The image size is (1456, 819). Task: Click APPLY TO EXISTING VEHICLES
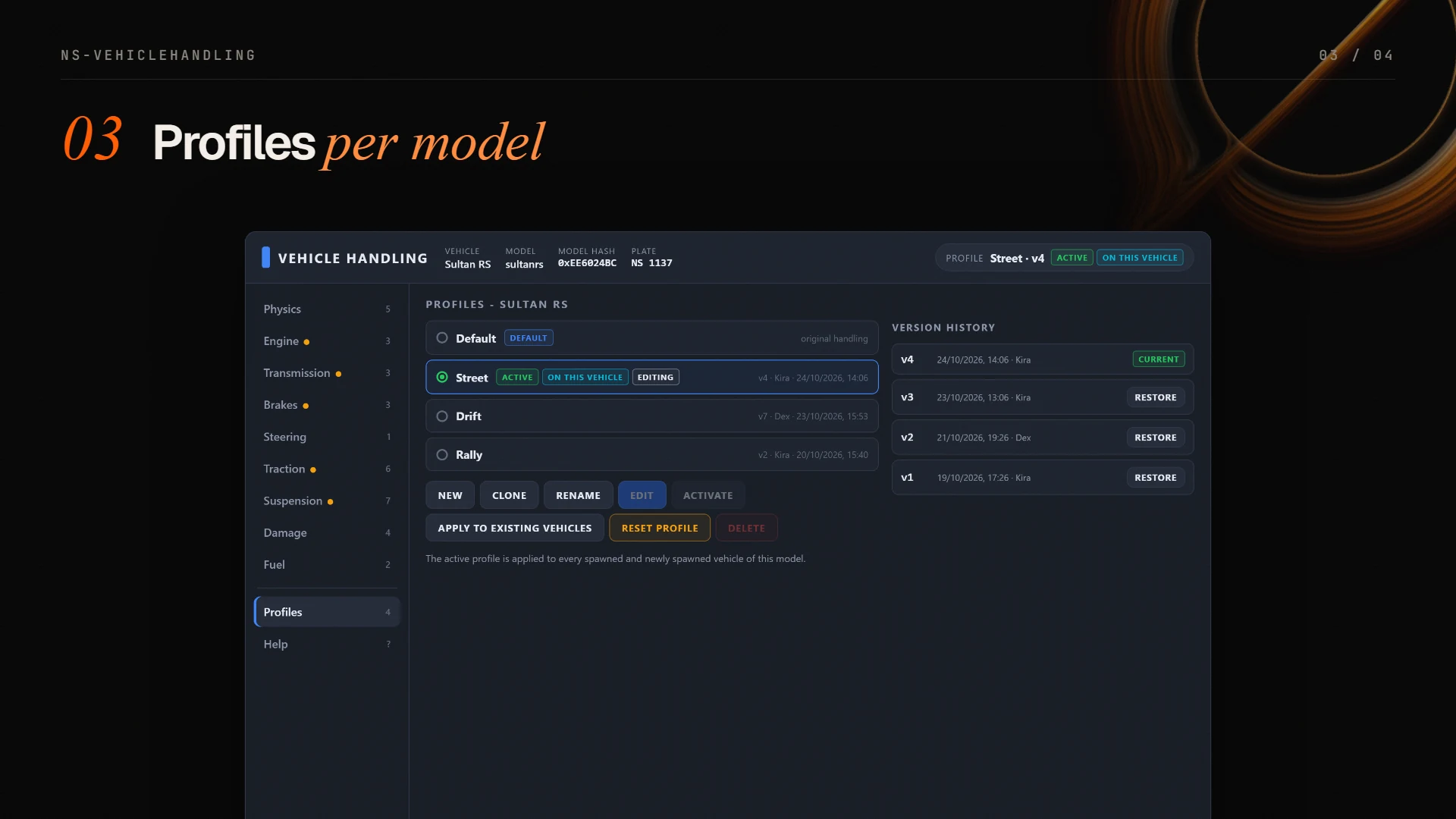coord(514,528)
